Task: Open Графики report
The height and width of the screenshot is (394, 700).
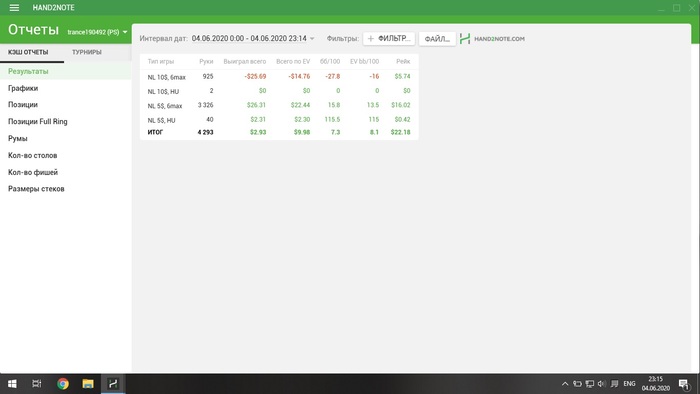Action: 65,88
